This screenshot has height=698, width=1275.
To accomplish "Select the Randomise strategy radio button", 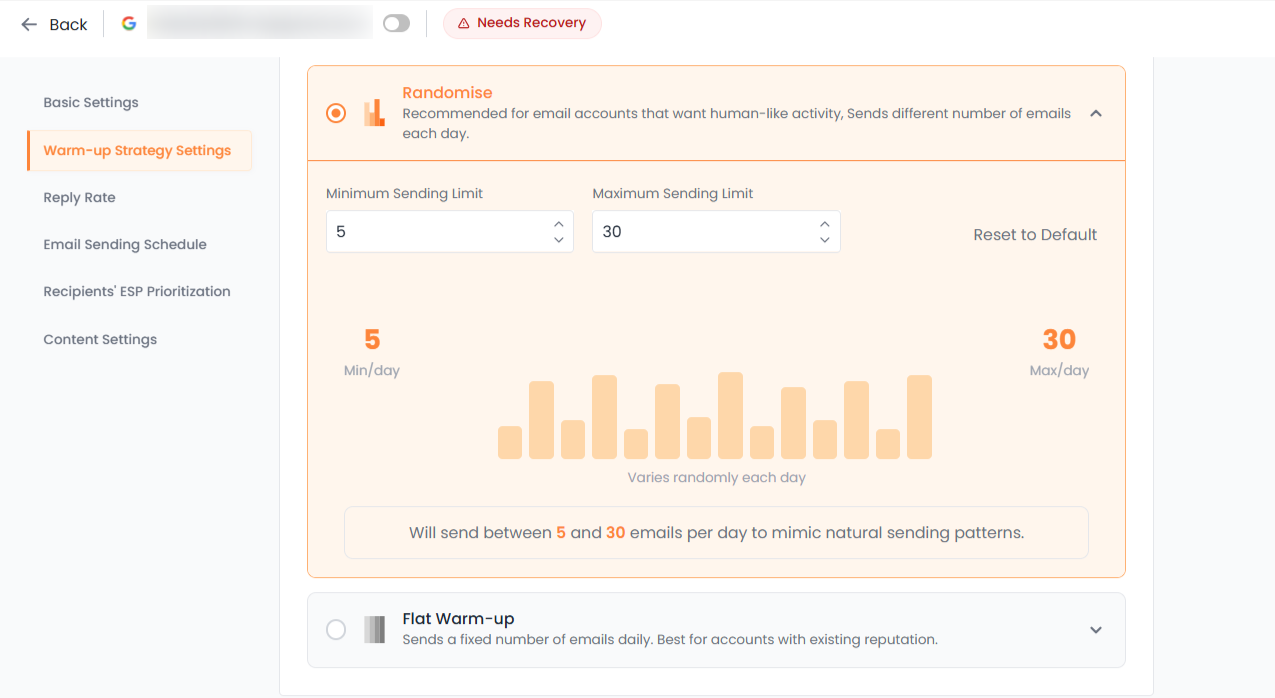I will tap(336, 113).
